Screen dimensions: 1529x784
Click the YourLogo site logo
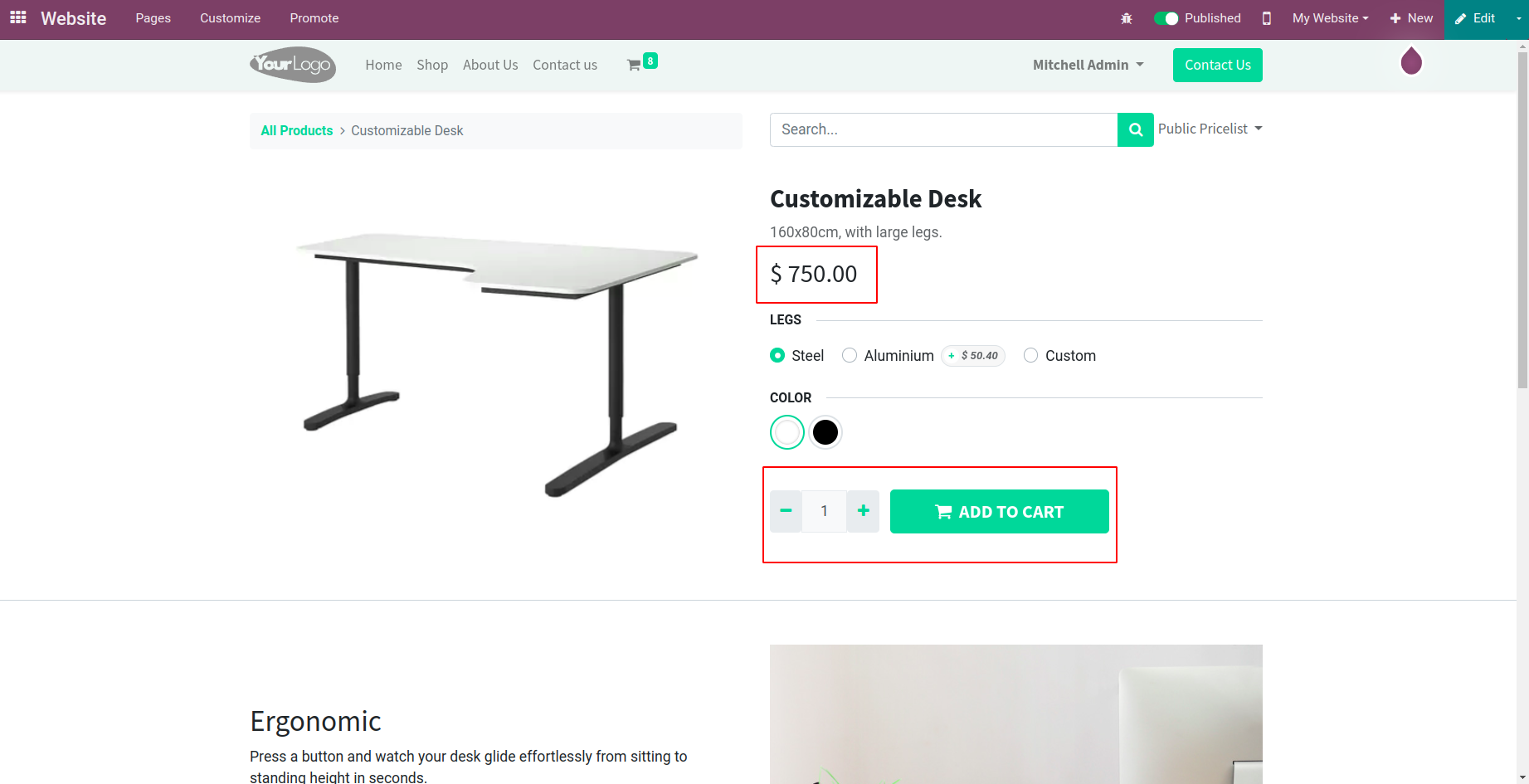click(x=293, y=65)
